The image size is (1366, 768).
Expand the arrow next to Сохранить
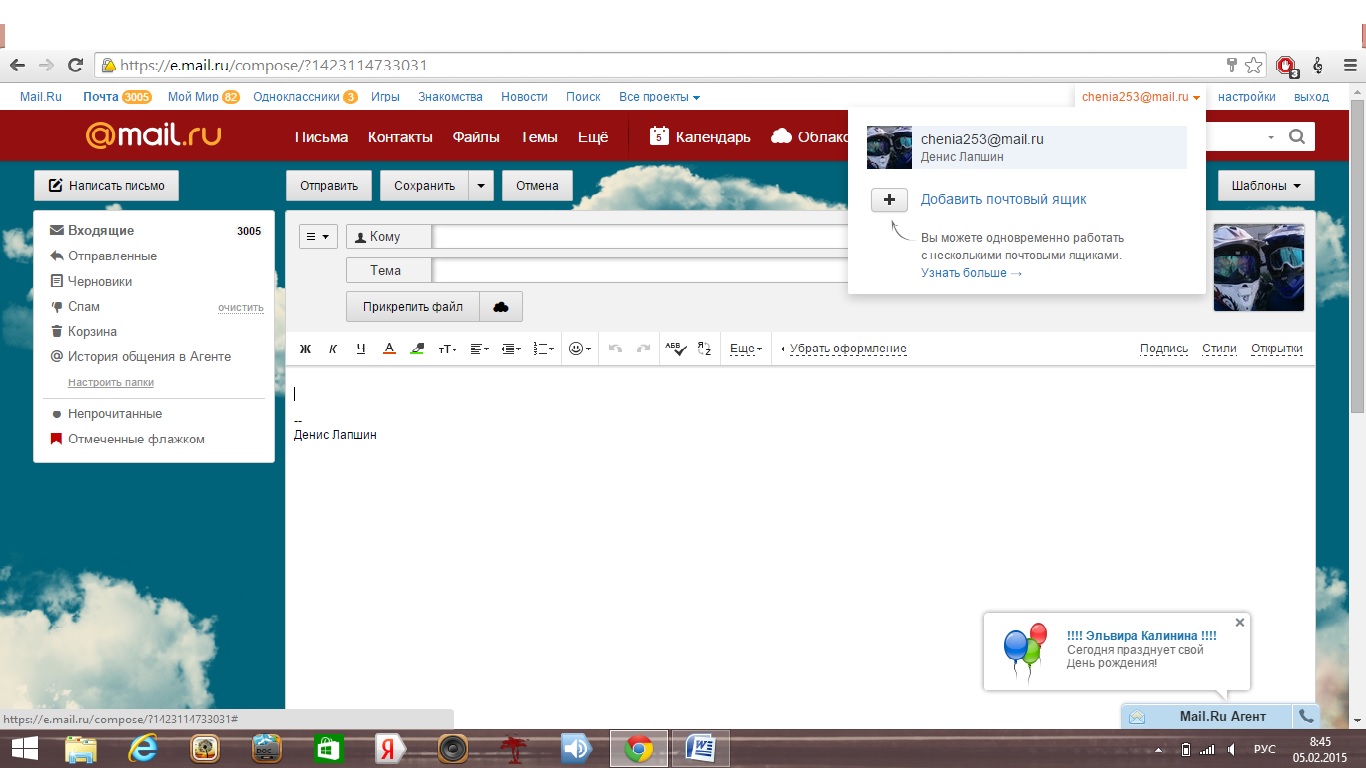(481, 186)
